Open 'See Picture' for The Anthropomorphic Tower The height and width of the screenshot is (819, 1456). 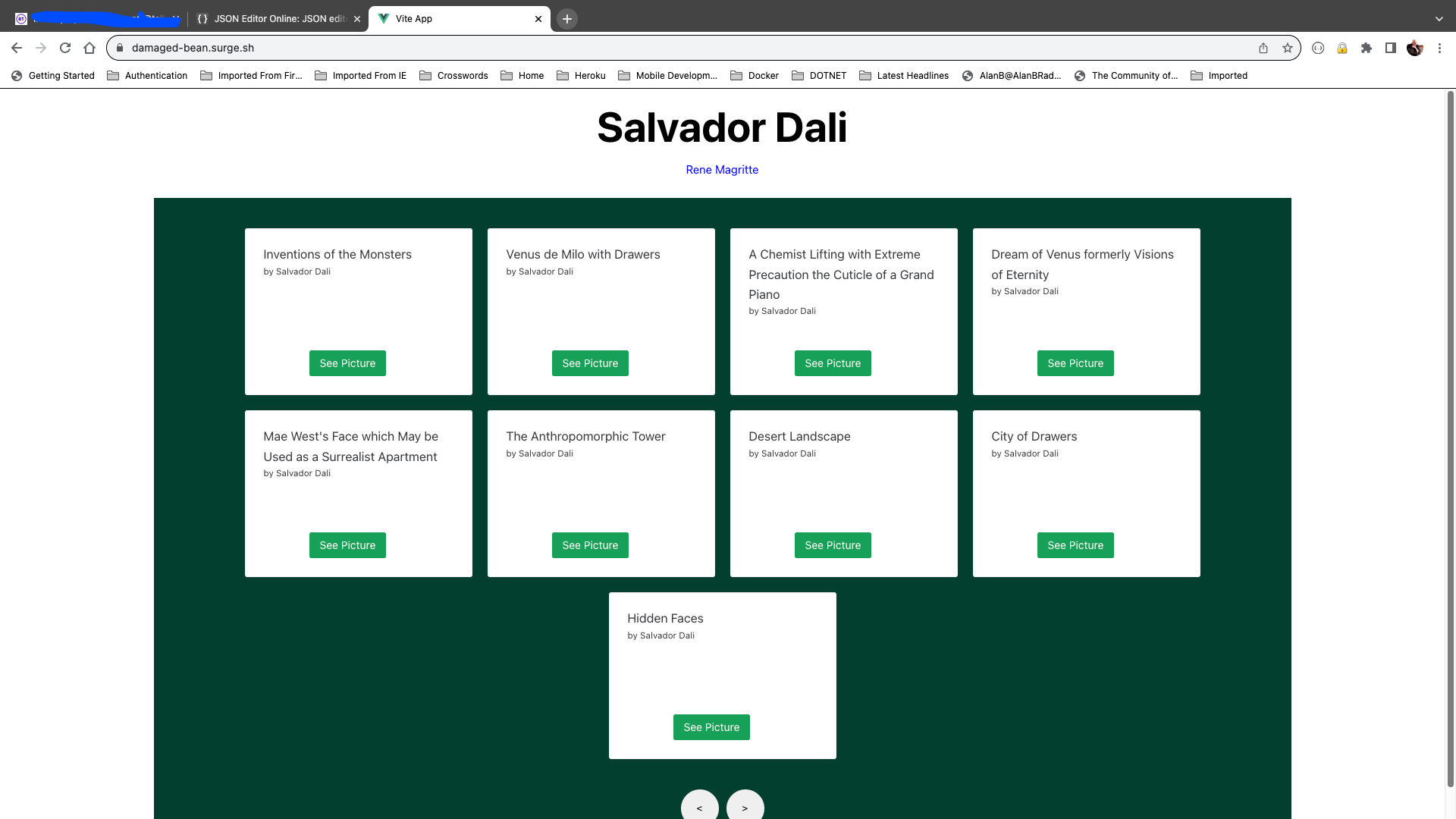(x=590, y=545)
